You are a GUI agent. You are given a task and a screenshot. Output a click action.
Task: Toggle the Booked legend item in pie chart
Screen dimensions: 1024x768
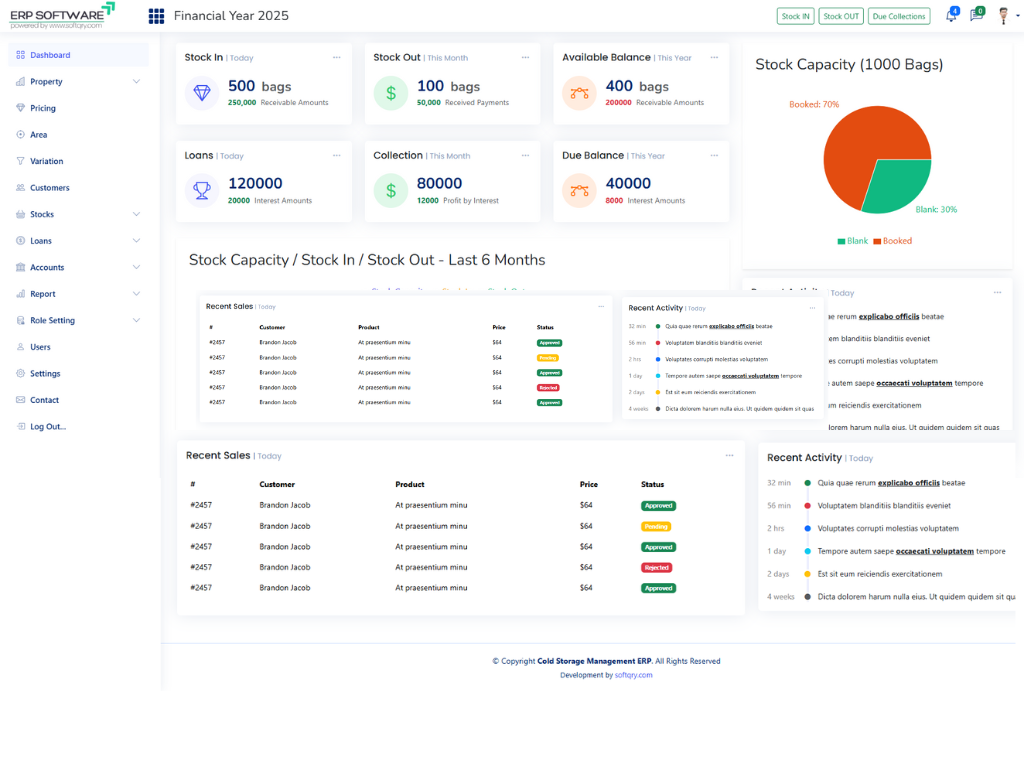[x=892, y=241]
